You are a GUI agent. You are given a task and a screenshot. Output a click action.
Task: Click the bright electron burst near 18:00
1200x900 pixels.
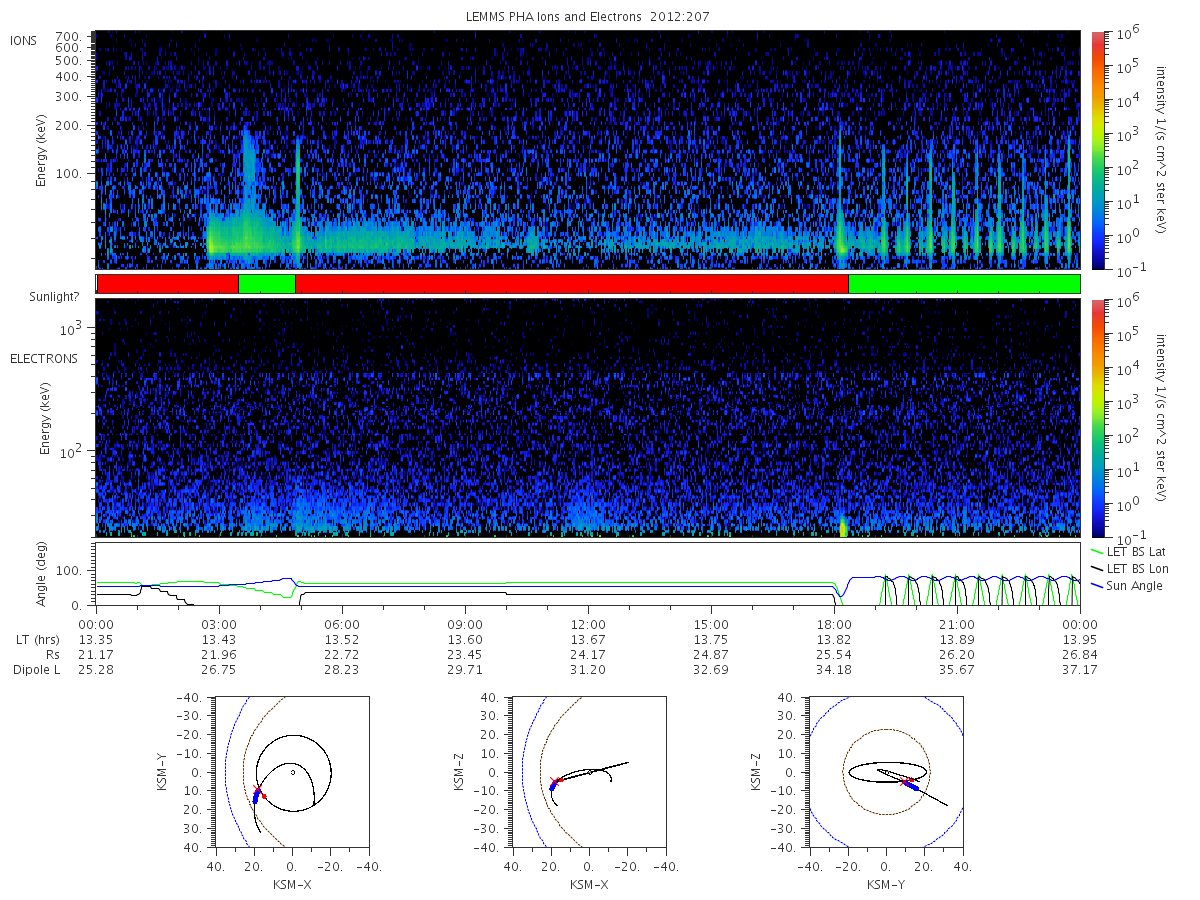843,526
